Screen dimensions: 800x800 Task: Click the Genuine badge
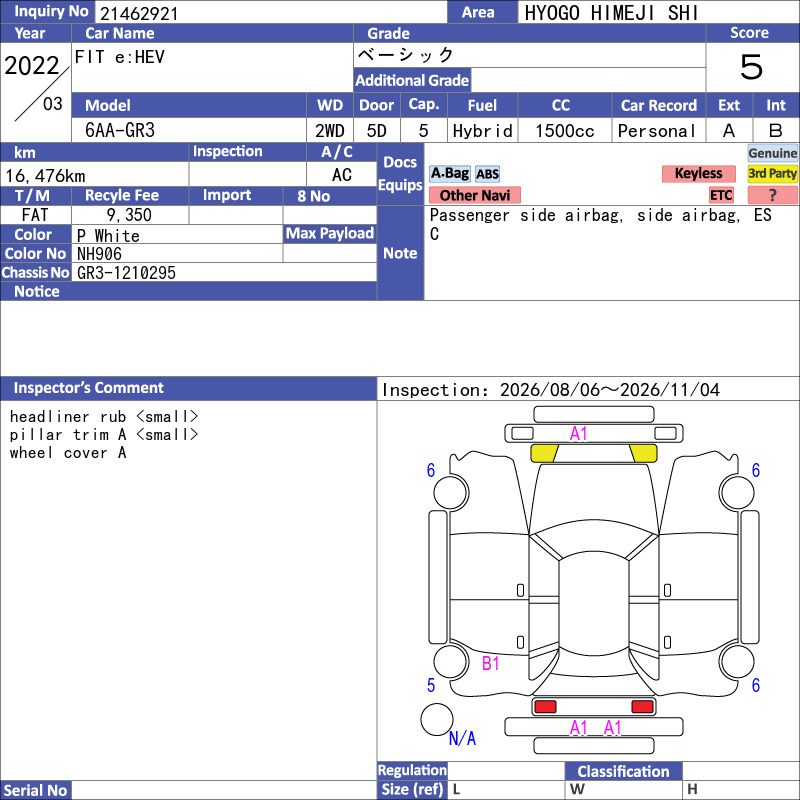(x=772, y=153)
